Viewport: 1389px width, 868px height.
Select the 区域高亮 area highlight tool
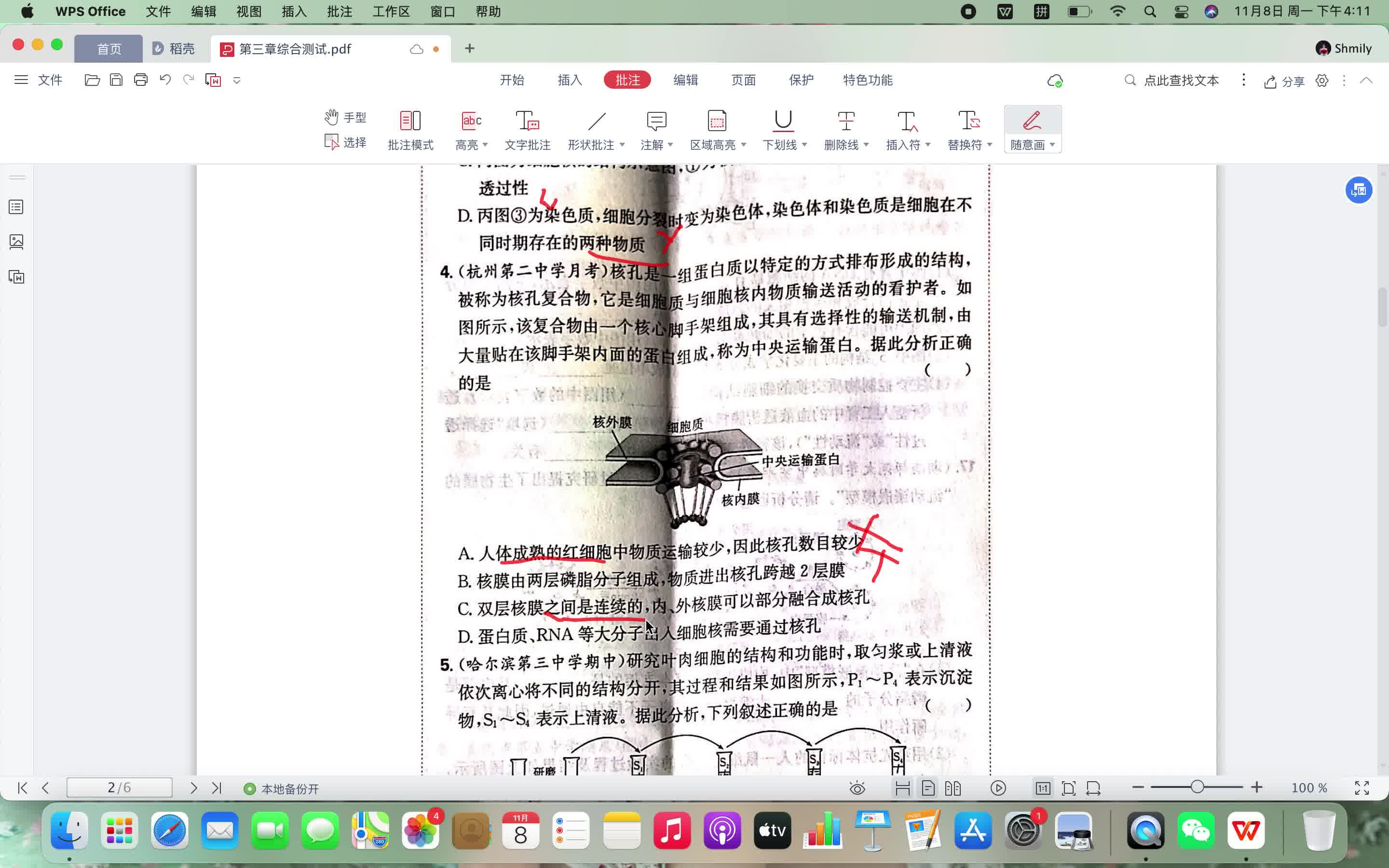click(717, 121)
